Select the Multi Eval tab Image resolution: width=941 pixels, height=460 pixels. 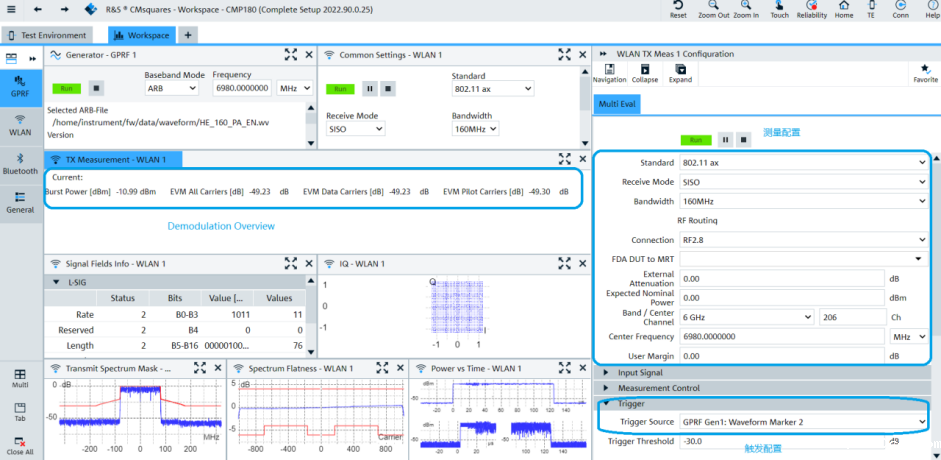616,104
